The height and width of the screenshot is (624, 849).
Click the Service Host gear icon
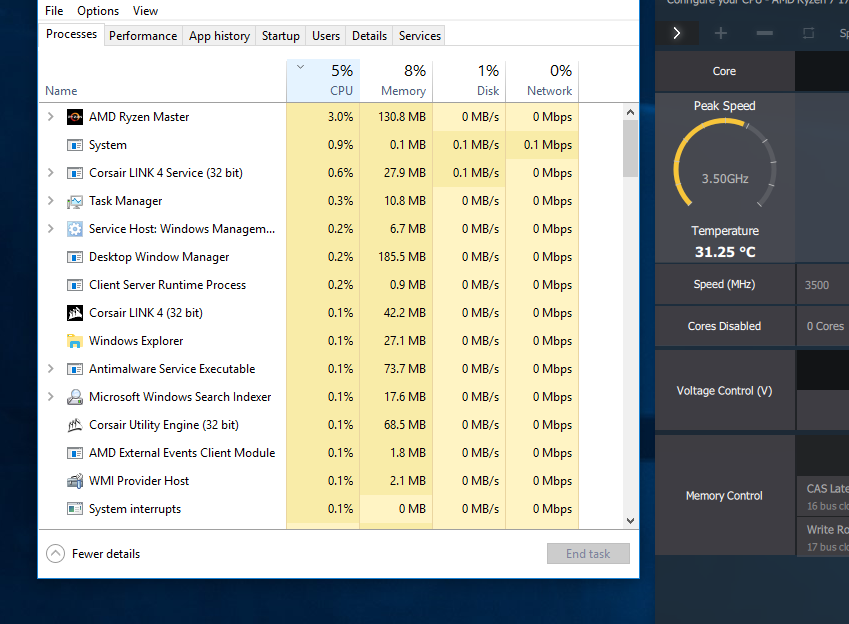coord(75,229)
